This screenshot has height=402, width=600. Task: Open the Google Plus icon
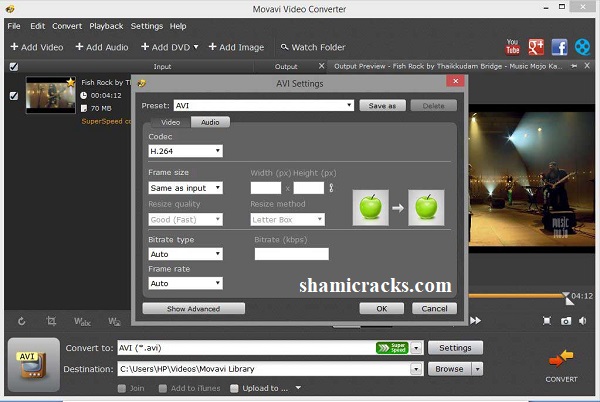point(536,47)
